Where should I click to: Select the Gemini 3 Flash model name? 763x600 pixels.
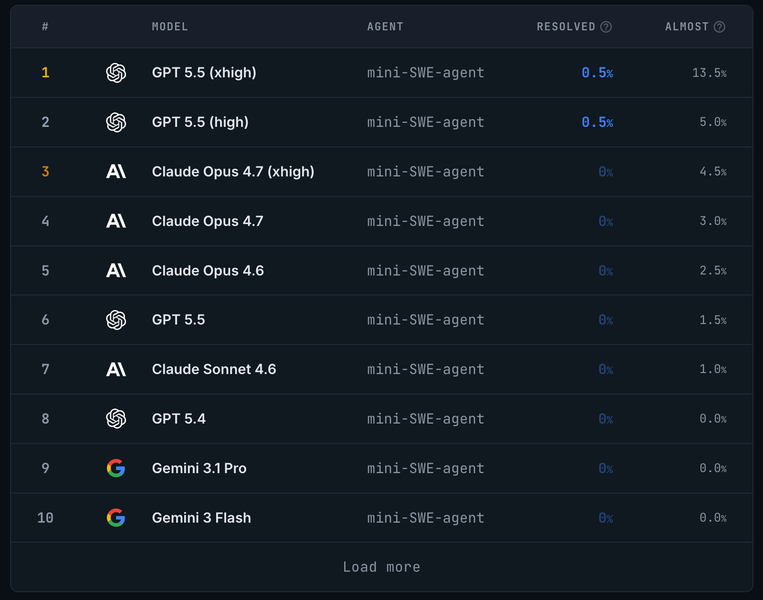tap(201, 518)
